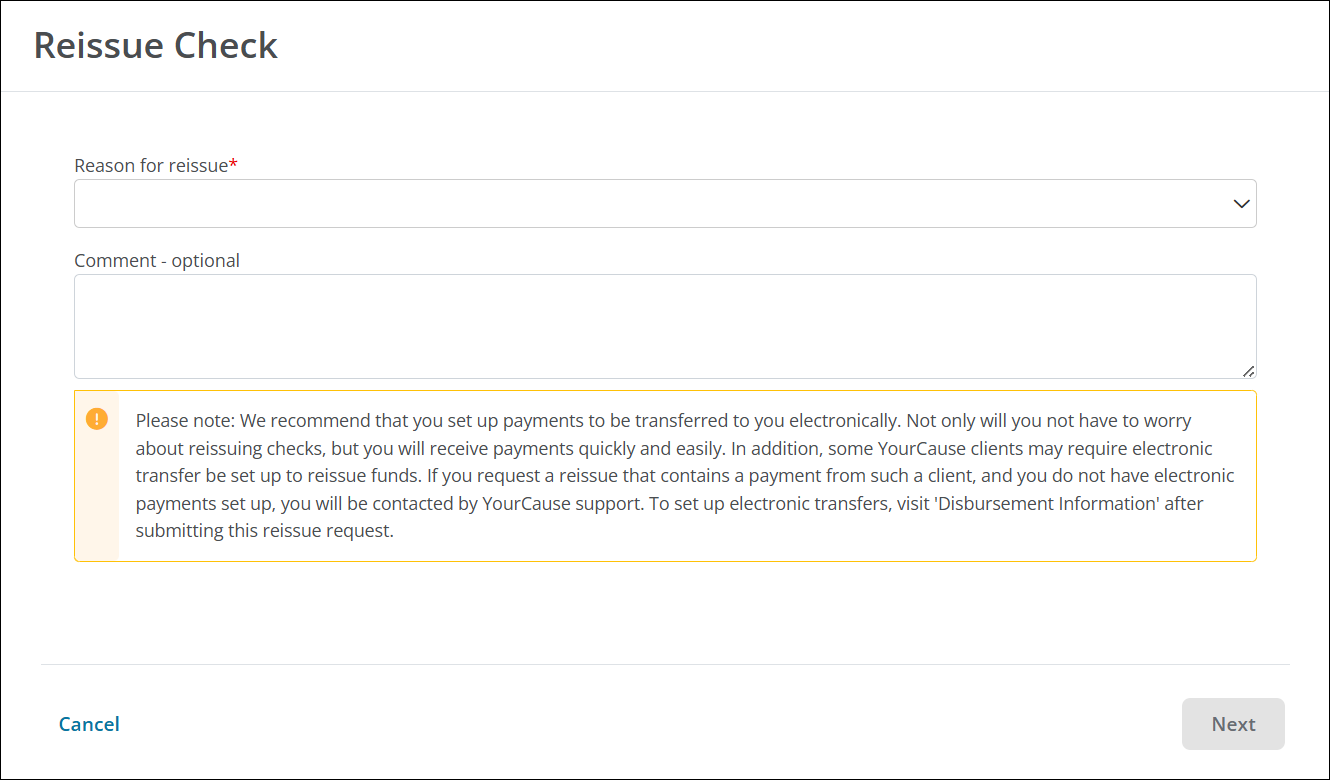Image resolution: width=1330 pixels, height=780 pixels.
Task: Click the Cancel link
Action: click(x=89, y=724)
